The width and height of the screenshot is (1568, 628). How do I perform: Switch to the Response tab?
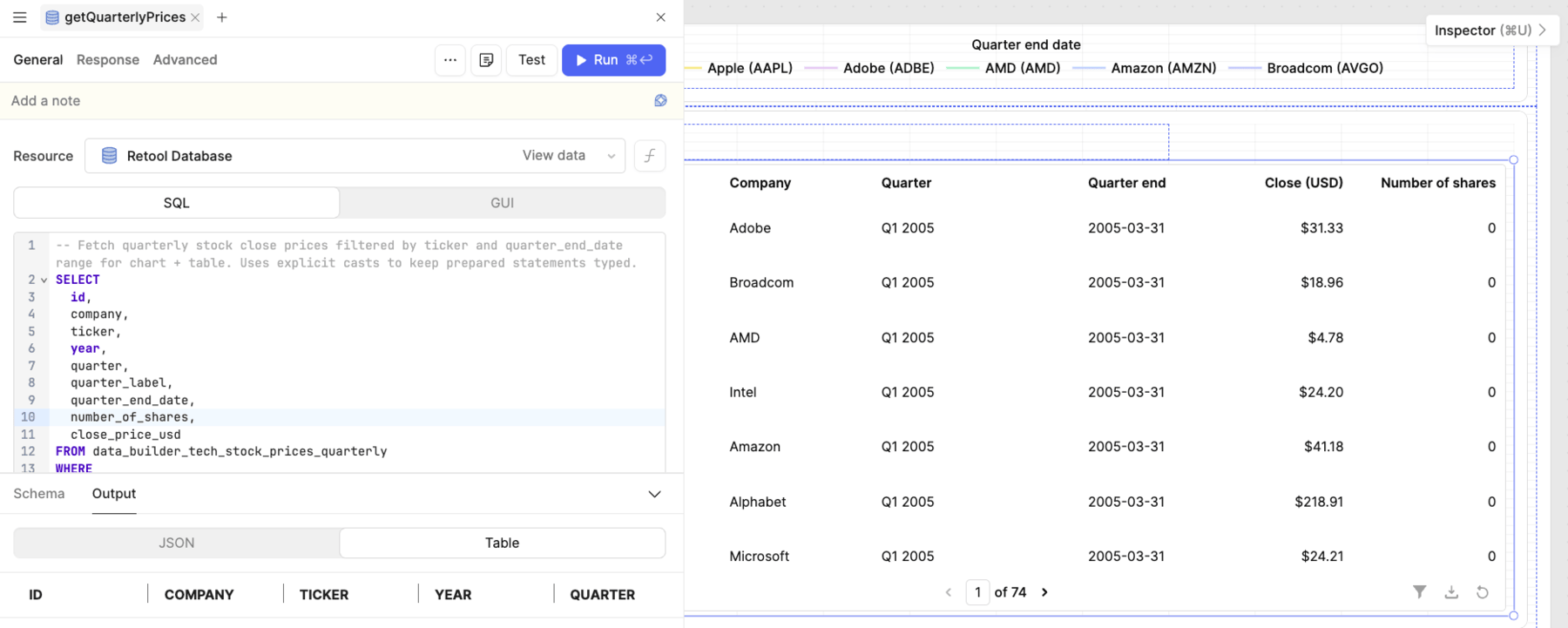108,60
